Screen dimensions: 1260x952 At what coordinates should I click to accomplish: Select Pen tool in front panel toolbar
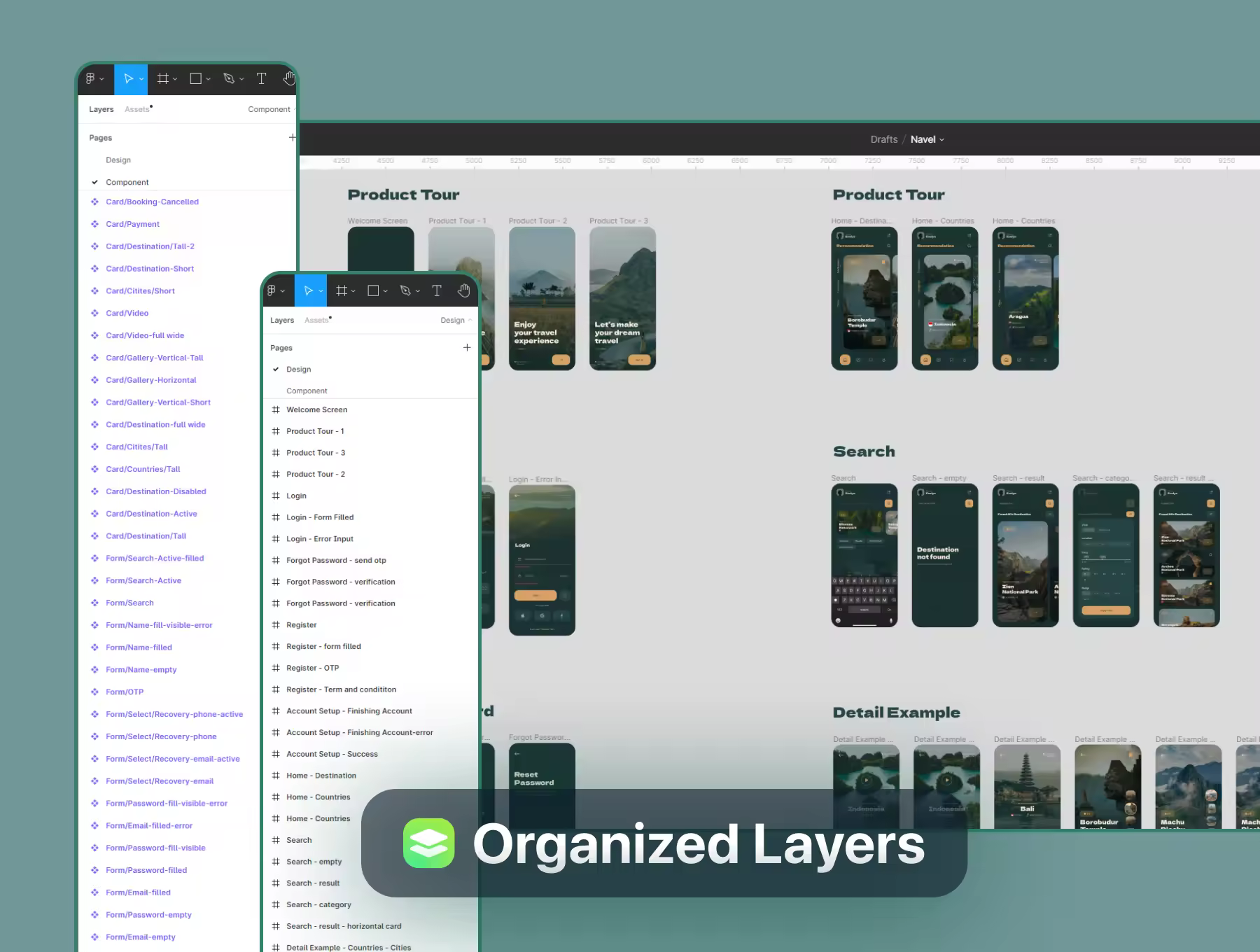click(405, 290)
